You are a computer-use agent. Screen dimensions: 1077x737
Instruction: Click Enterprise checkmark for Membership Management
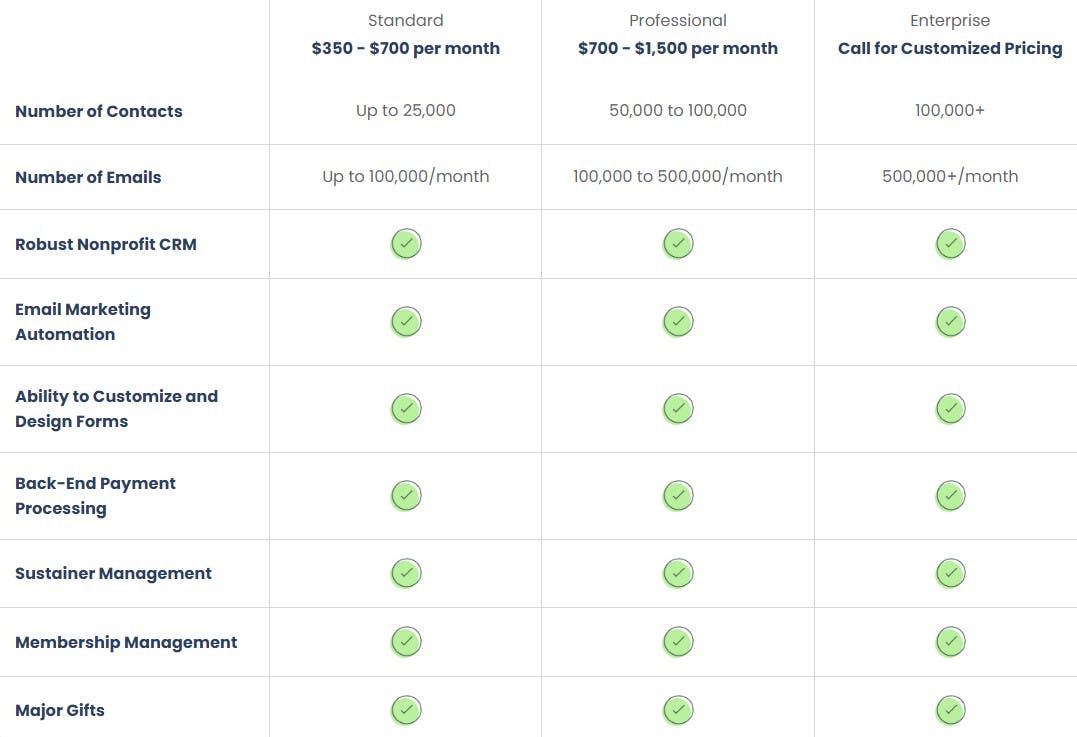pyautogui.click(x=950, y=641)
